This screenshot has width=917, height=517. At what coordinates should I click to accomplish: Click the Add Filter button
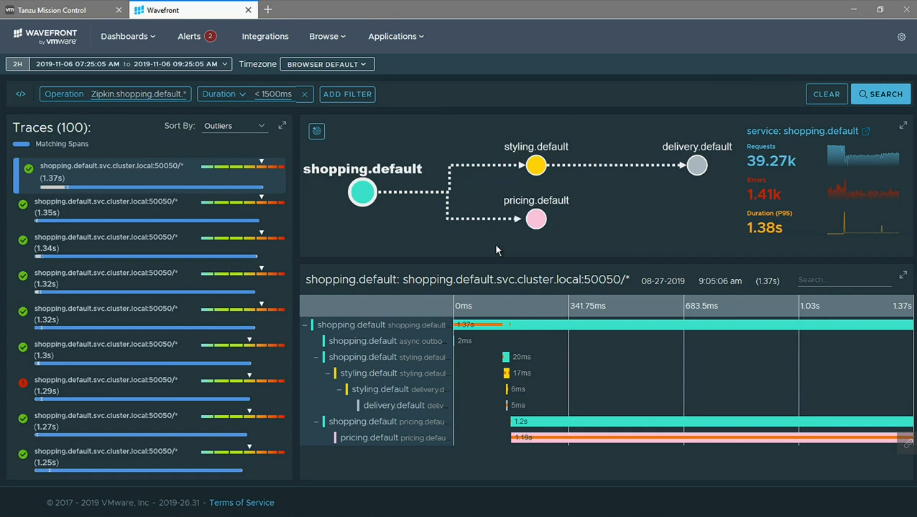pos(347,94)
